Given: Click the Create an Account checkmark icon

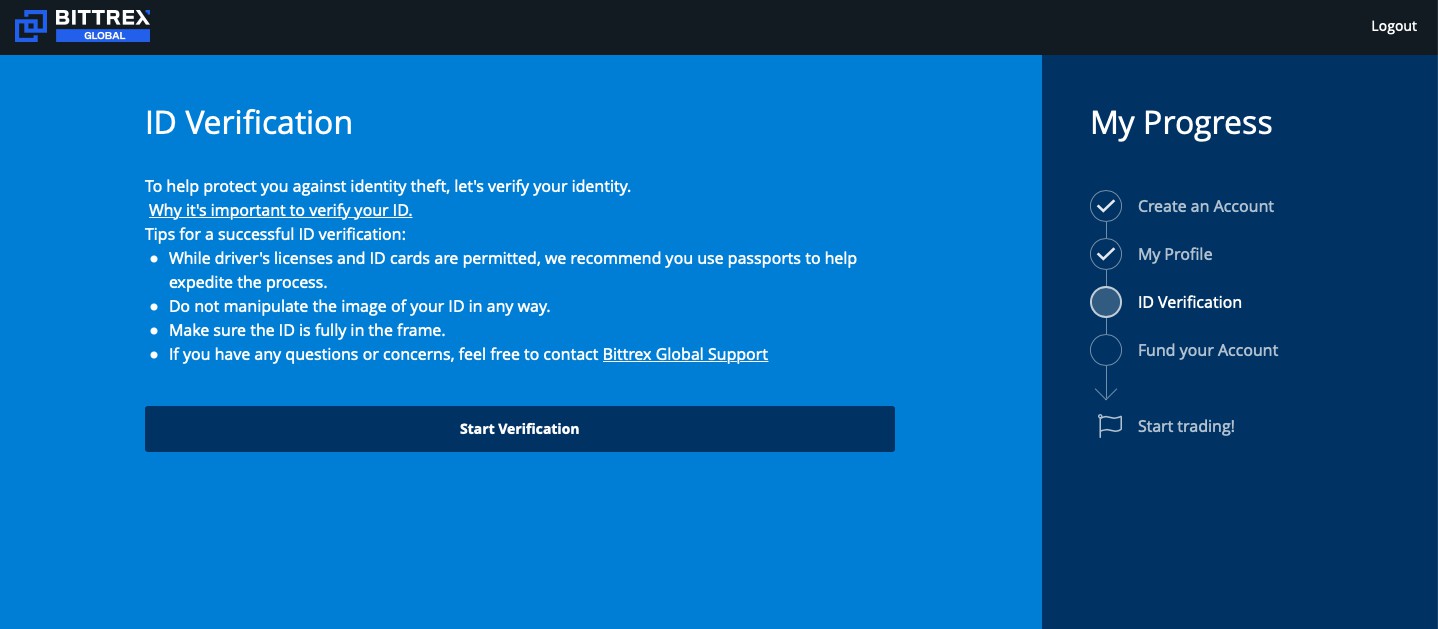Looking at the screenshot, I should (1105, 206).
